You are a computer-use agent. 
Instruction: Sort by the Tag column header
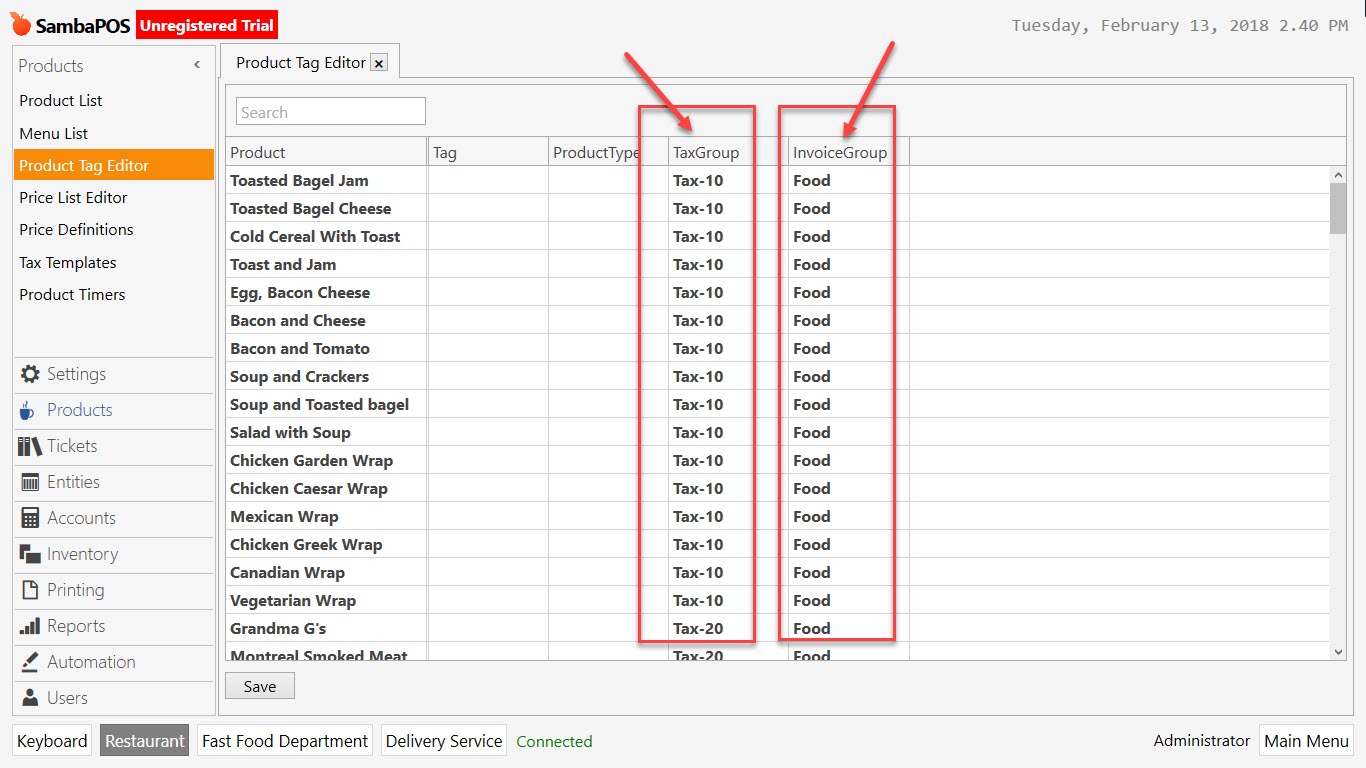pos(488,152)
